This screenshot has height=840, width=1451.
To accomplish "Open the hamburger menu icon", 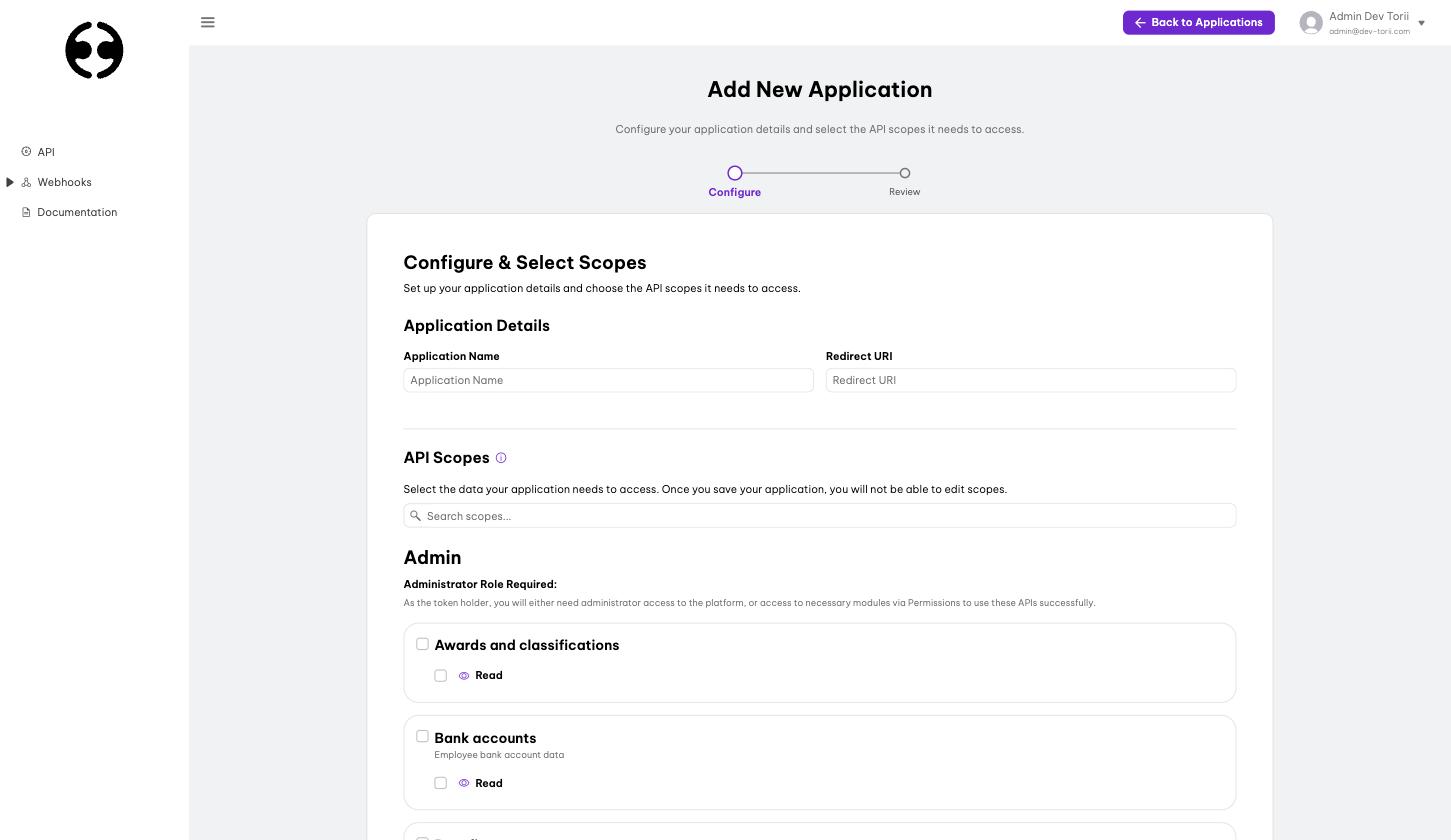I will point(208,22).
